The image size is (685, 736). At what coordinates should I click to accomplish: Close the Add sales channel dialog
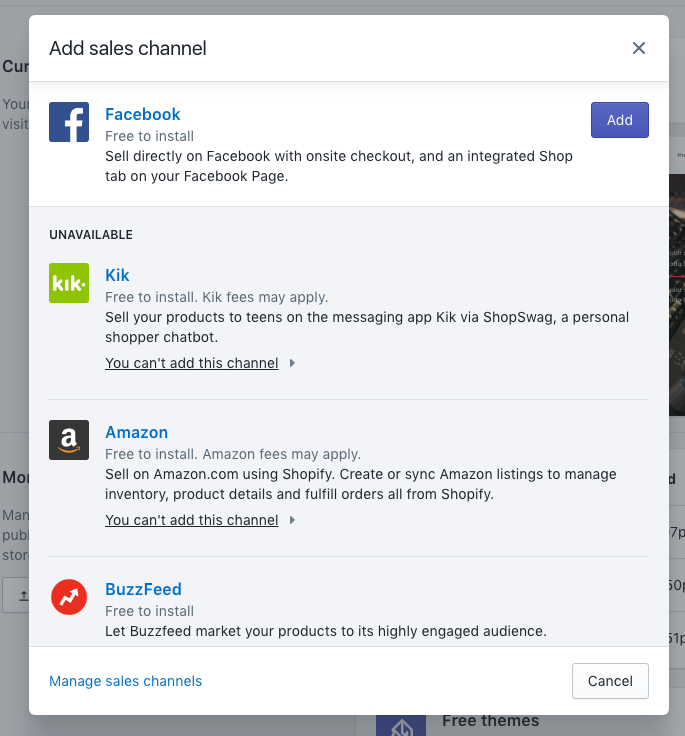tap(639, 48)
